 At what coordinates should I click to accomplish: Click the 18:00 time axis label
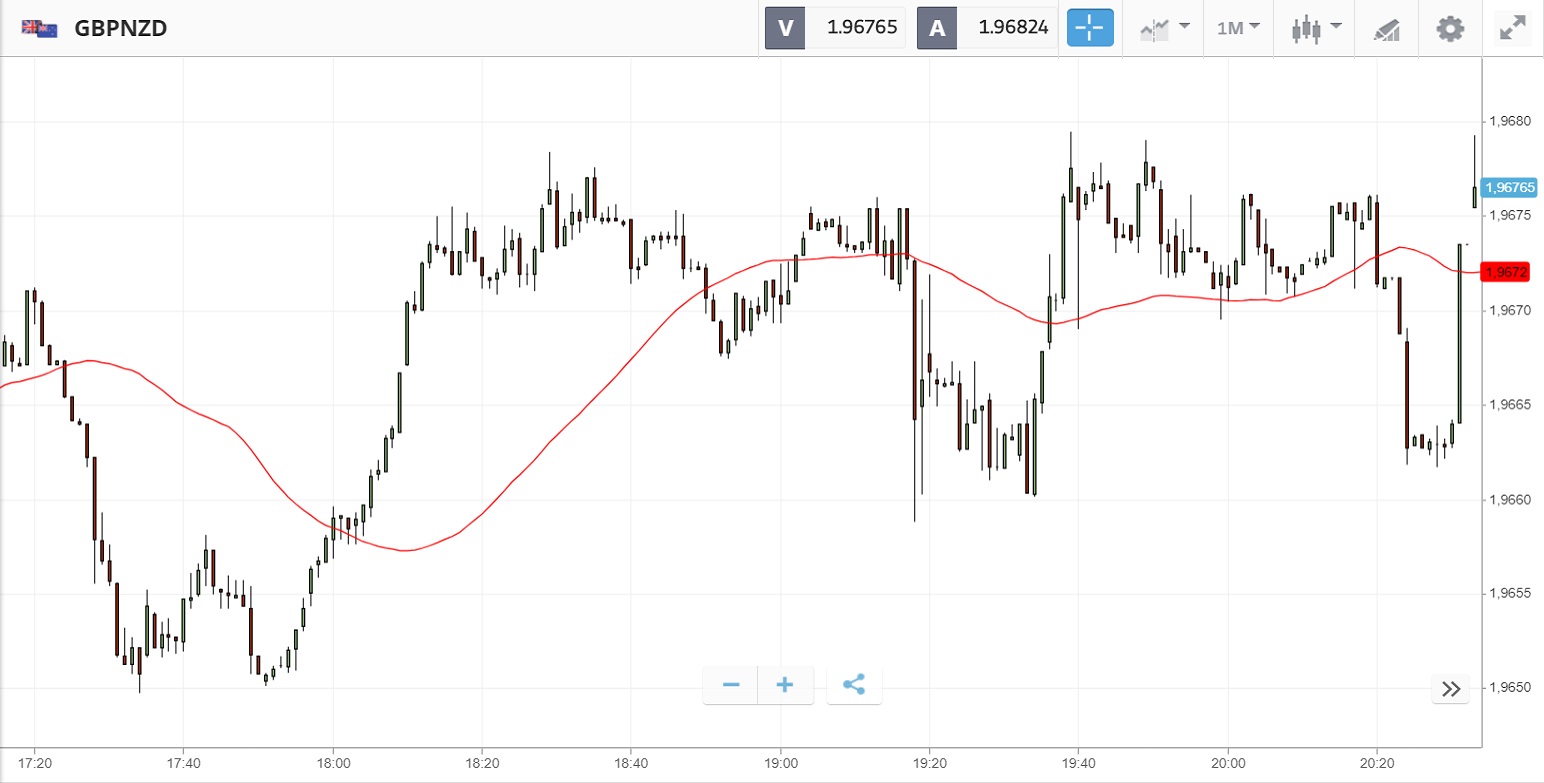[333, 762]
